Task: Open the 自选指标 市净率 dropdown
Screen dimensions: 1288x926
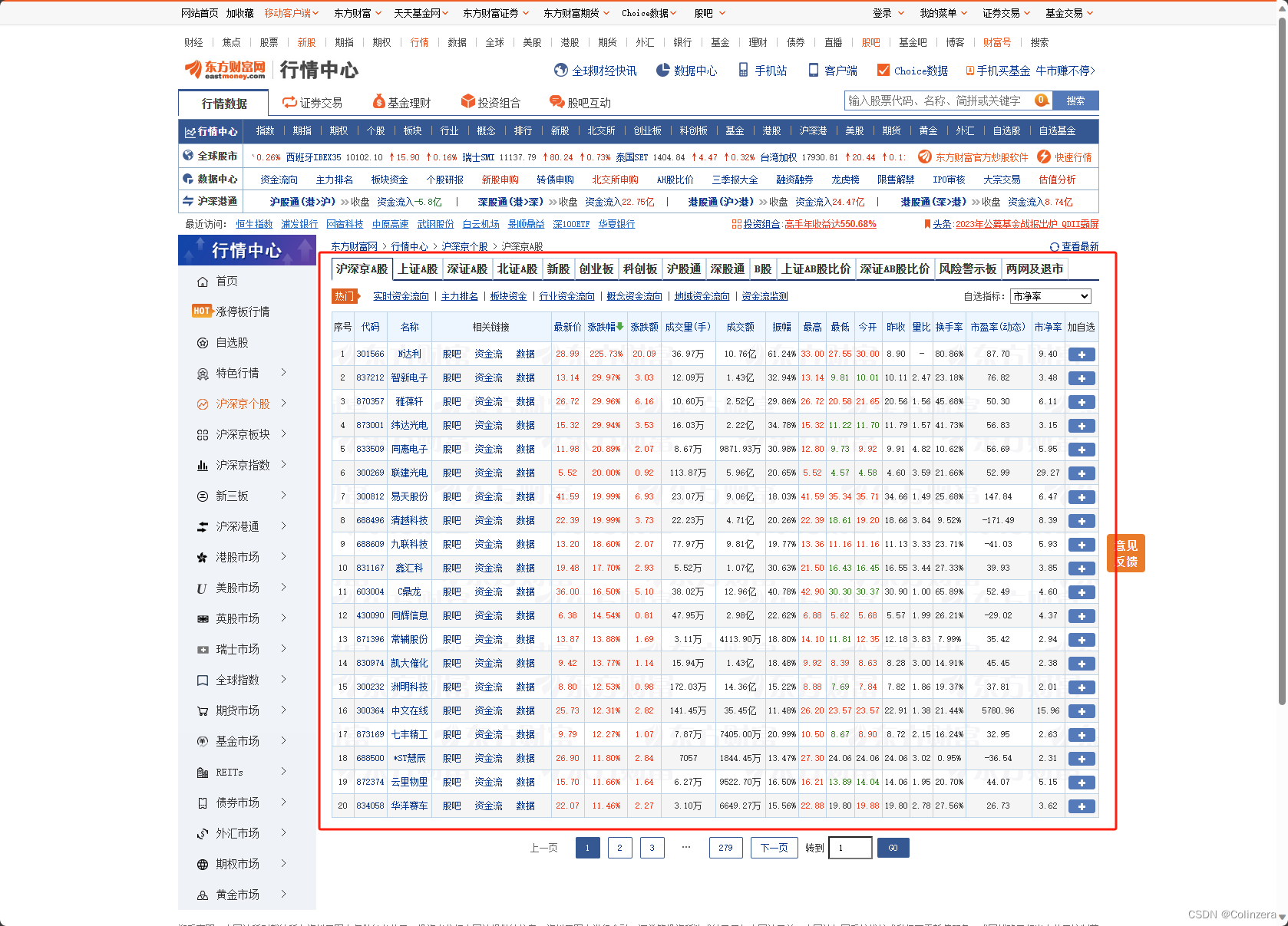Action: click(x=1051, y=296)
